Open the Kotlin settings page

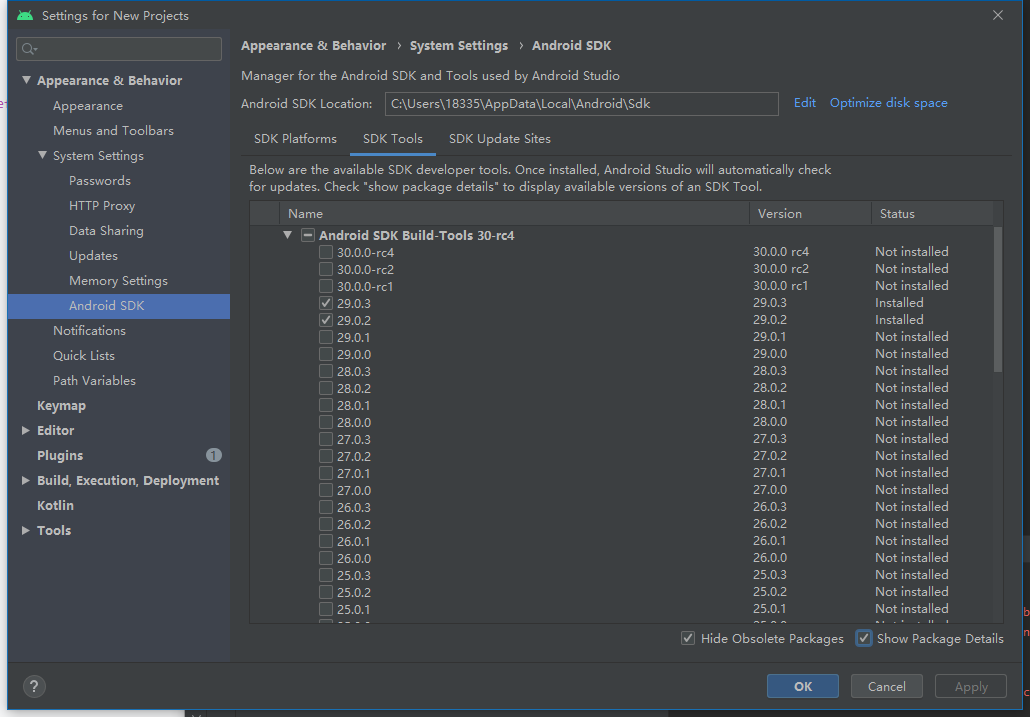(55, 506)
